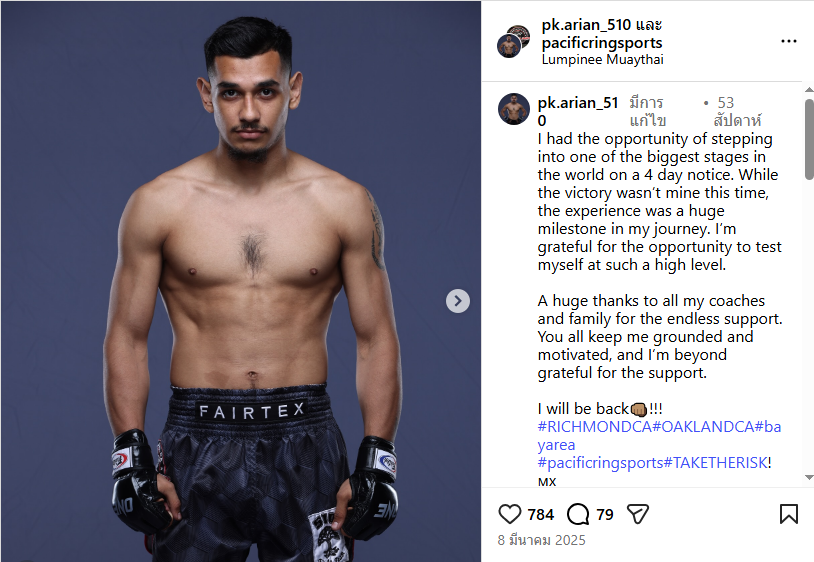Click the fighter photo
This screenshot has height=562, width=814.
click(x=241, y=281)
